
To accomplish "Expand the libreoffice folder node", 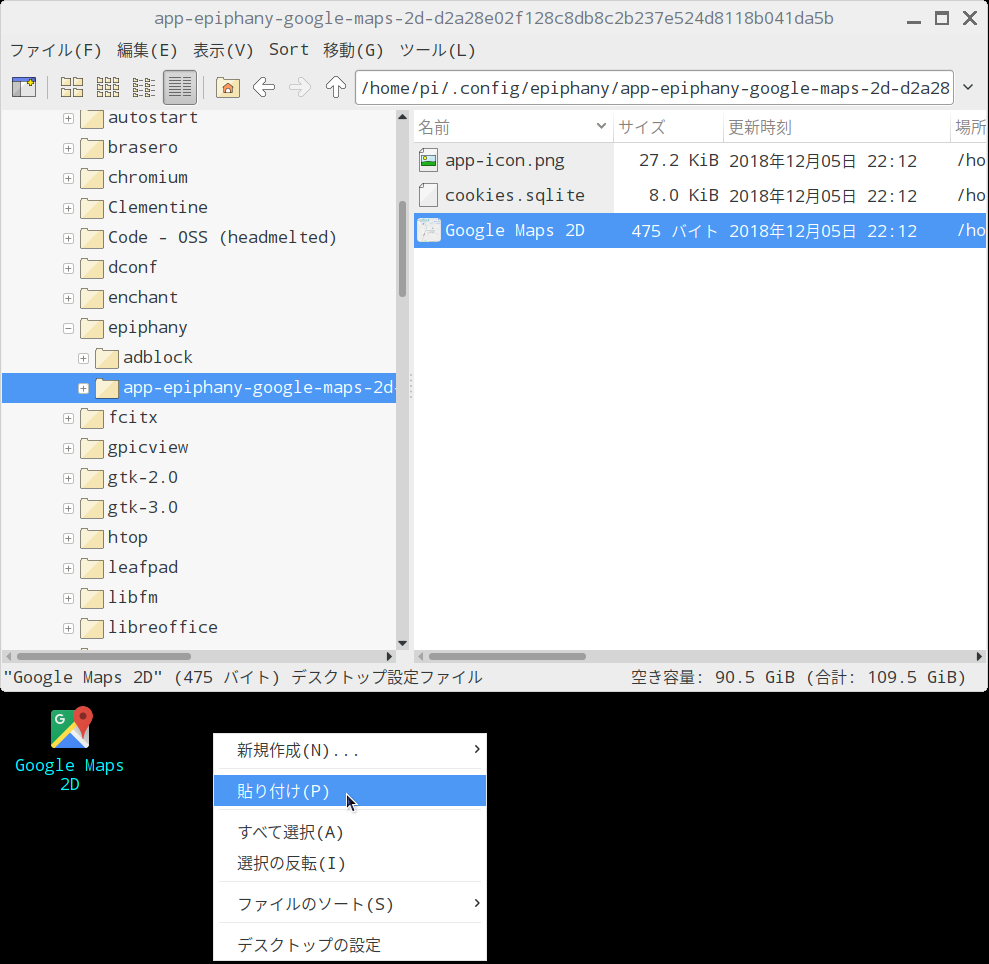I will (x=68, y=628).
